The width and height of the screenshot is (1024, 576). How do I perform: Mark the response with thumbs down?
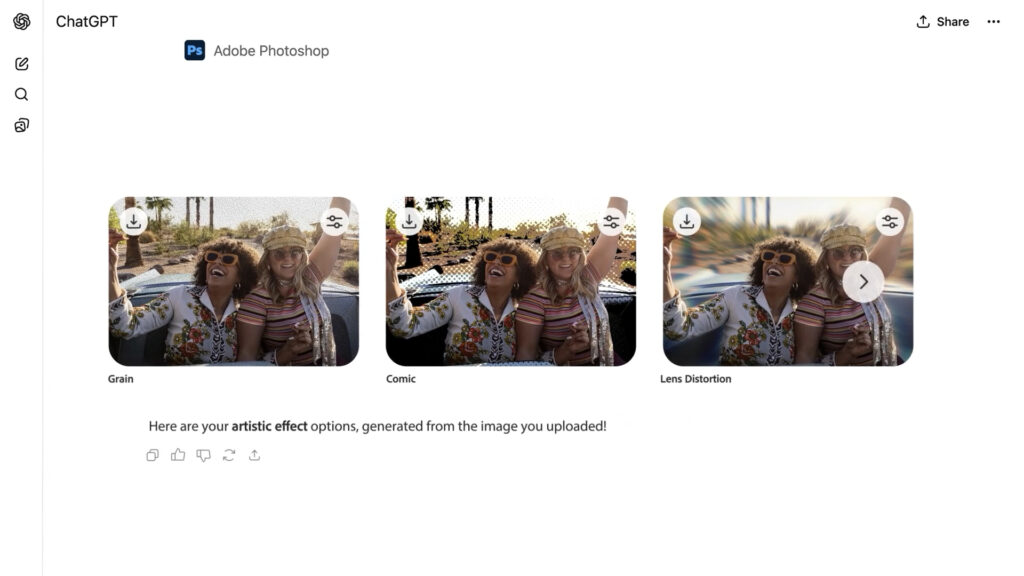point(203,455)
